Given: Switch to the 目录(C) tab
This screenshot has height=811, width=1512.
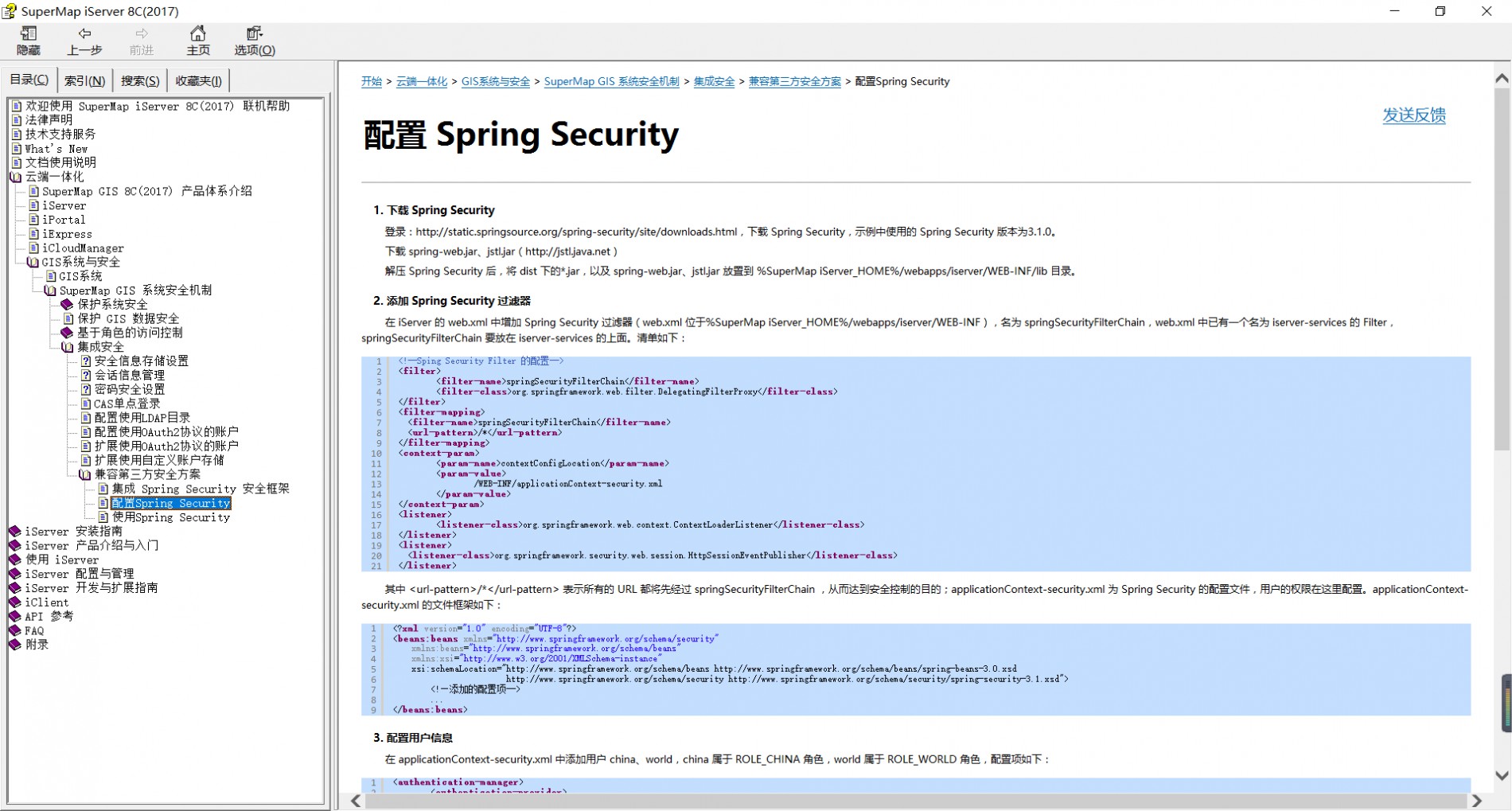Looking at the screenshot, I should click(x=29, y=80).
